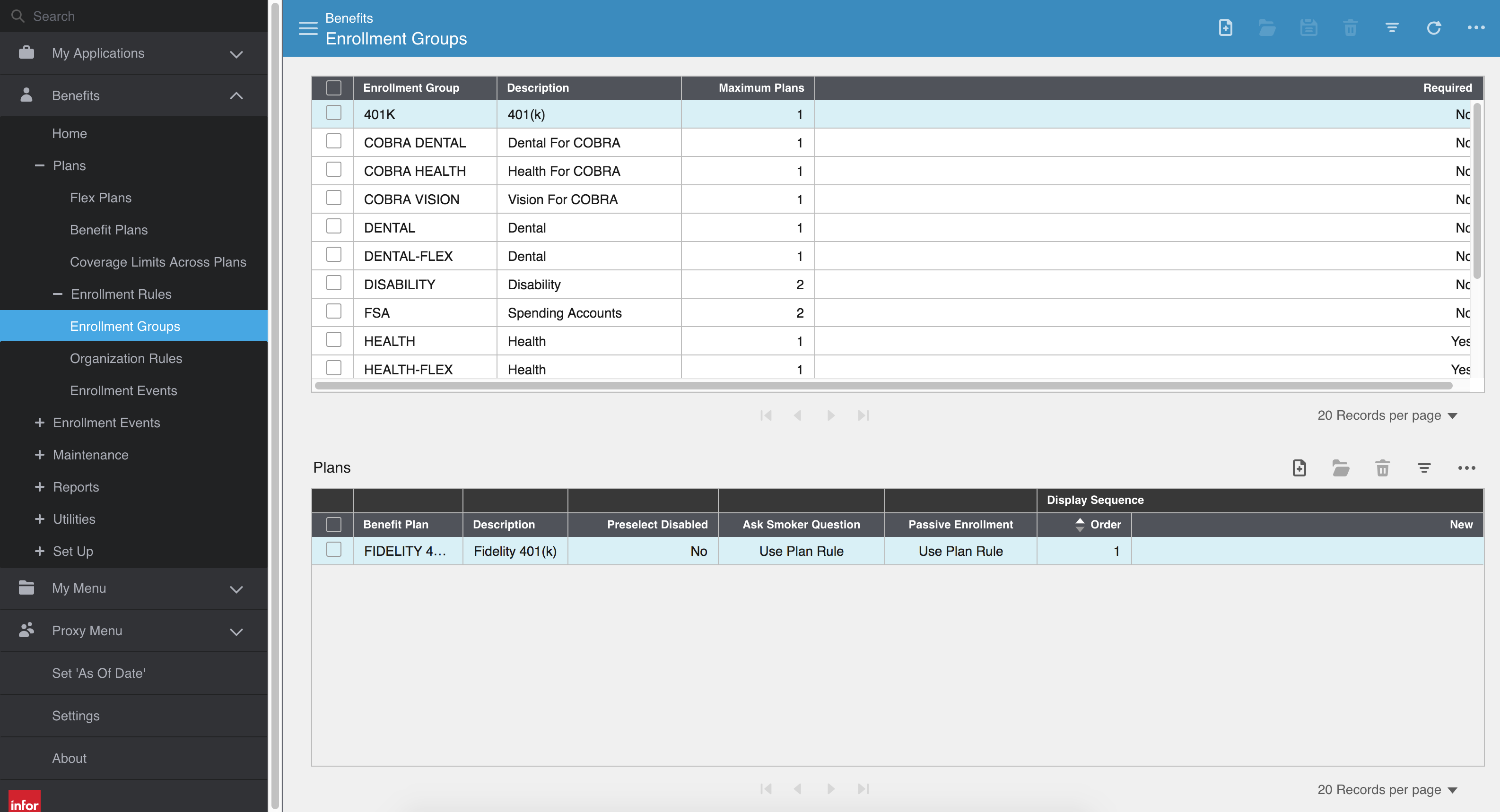Open the About link in sidebar
This screenshot has height=812, width=1500.
click(x=69, y=758)
